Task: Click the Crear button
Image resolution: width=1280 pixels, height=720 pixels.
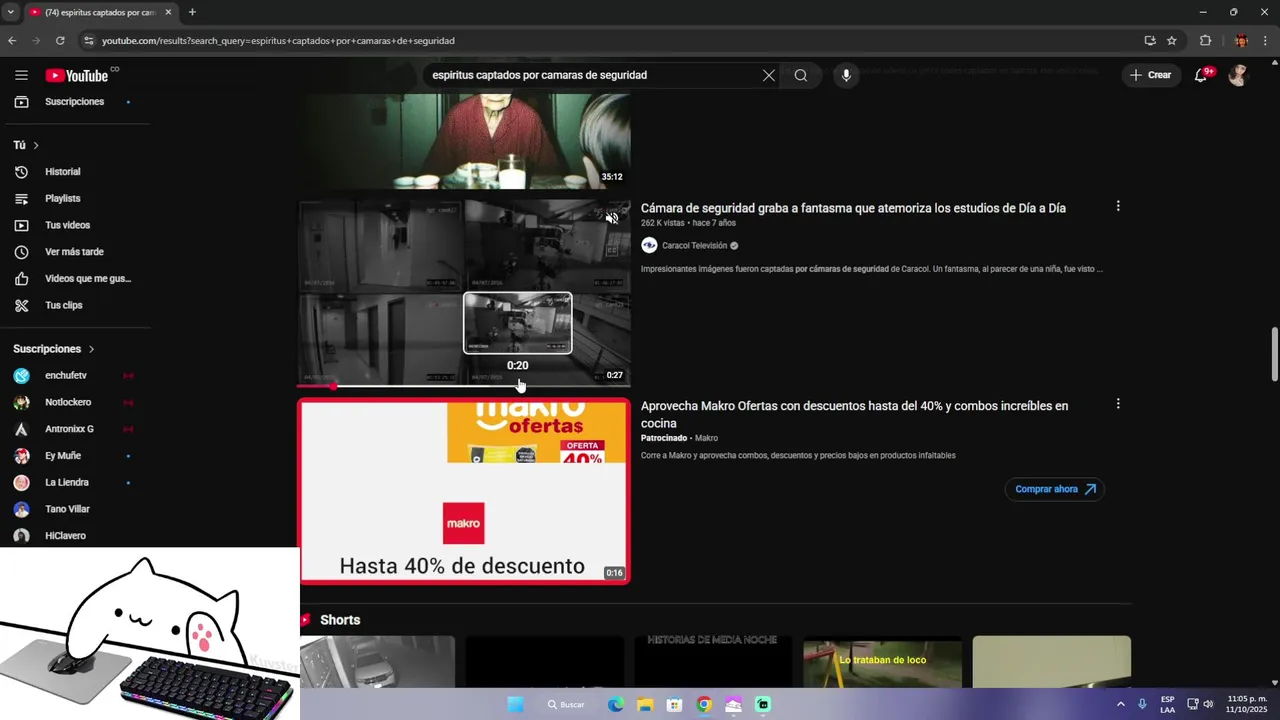Action: (x=1149, y=75)
